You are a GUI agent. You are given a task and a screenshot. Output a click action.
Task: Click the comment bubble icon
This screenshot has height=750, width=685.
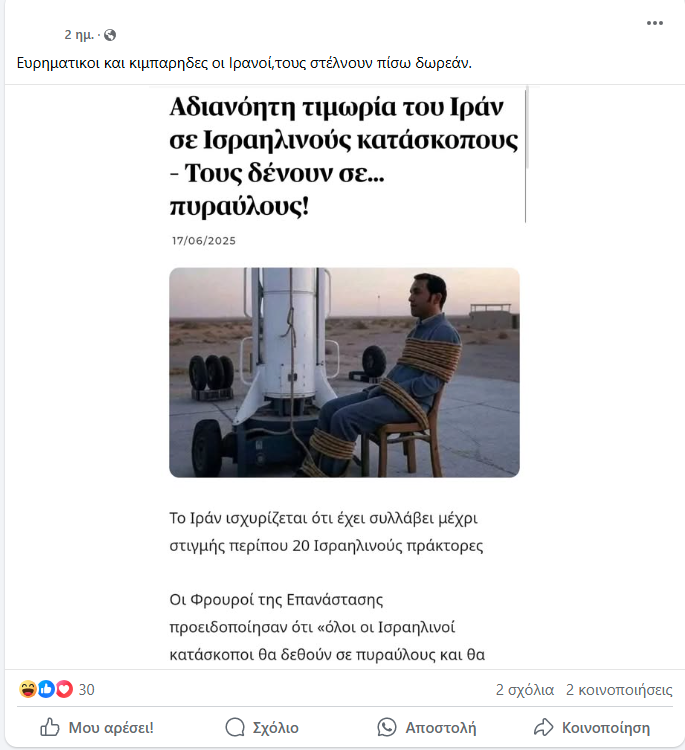[235, 727]
